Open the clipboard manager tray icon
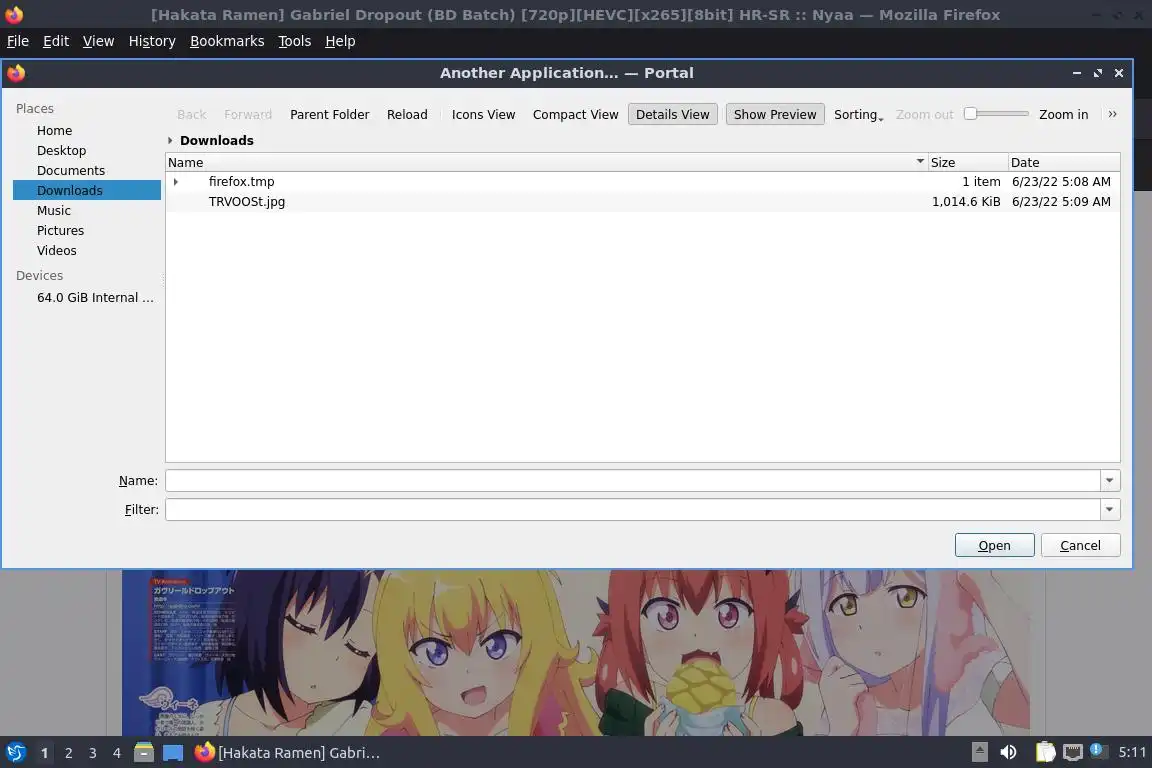This screenshot has width=1152, height=768. coord(1045,753)
